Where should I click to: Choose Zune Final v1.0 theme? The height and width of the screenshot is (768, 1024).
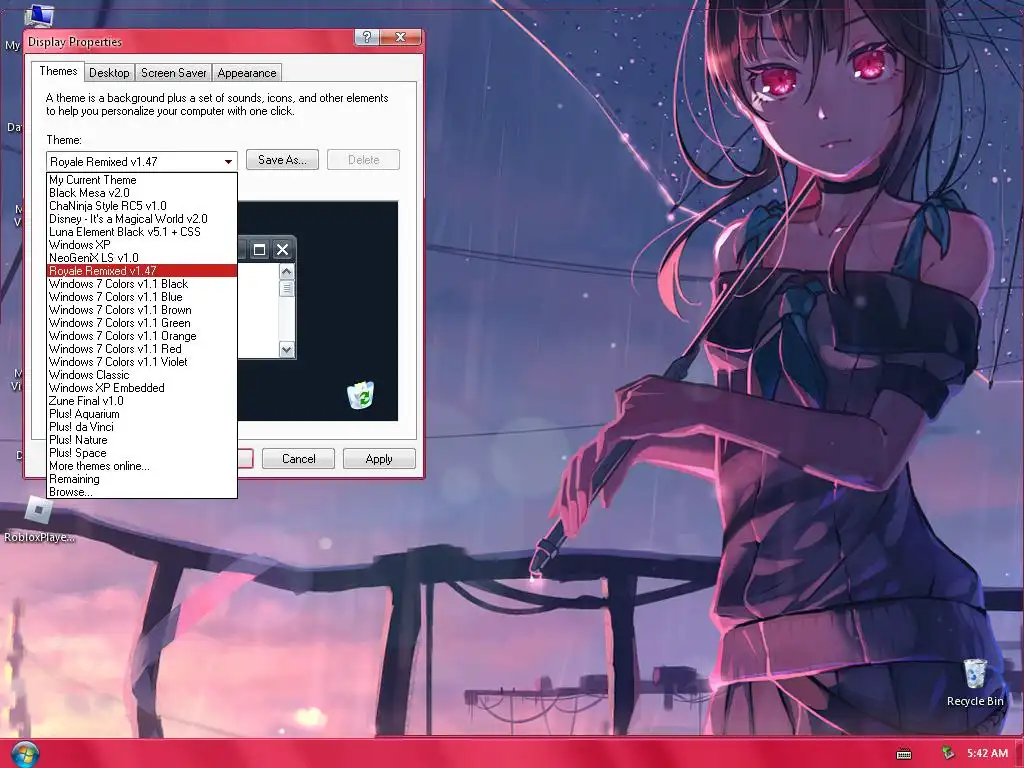click(x=142, y=401)
